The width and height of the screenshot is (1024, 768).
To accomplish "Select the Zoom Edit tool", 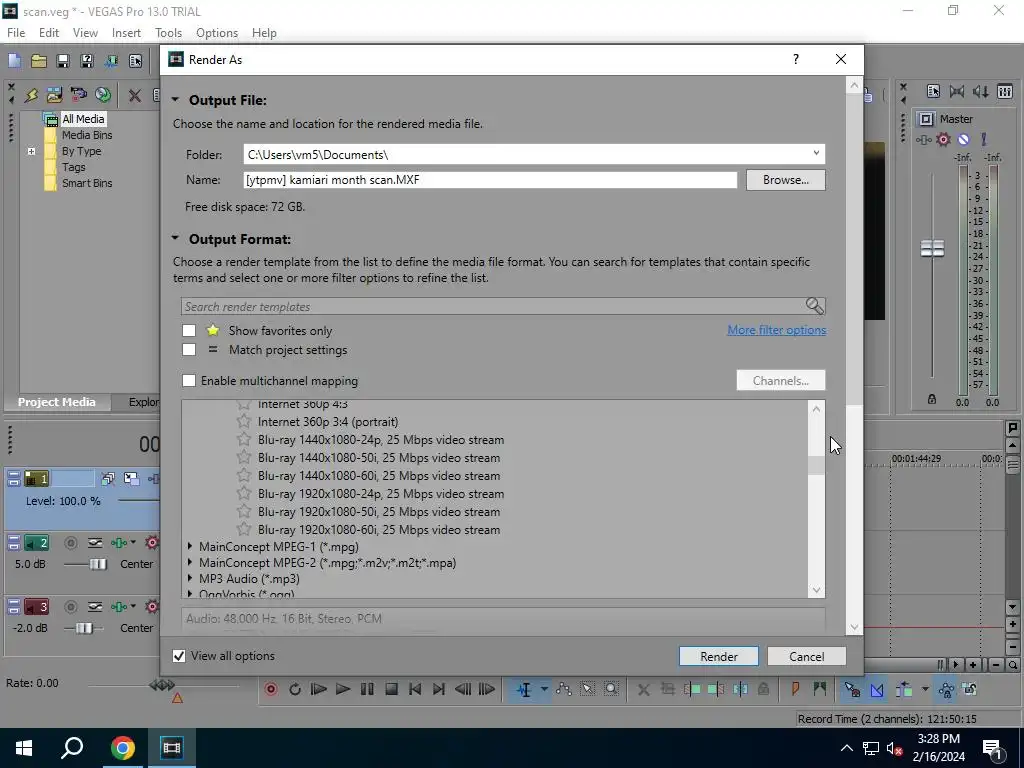I will pyautogui.click(x=611, y=689).
